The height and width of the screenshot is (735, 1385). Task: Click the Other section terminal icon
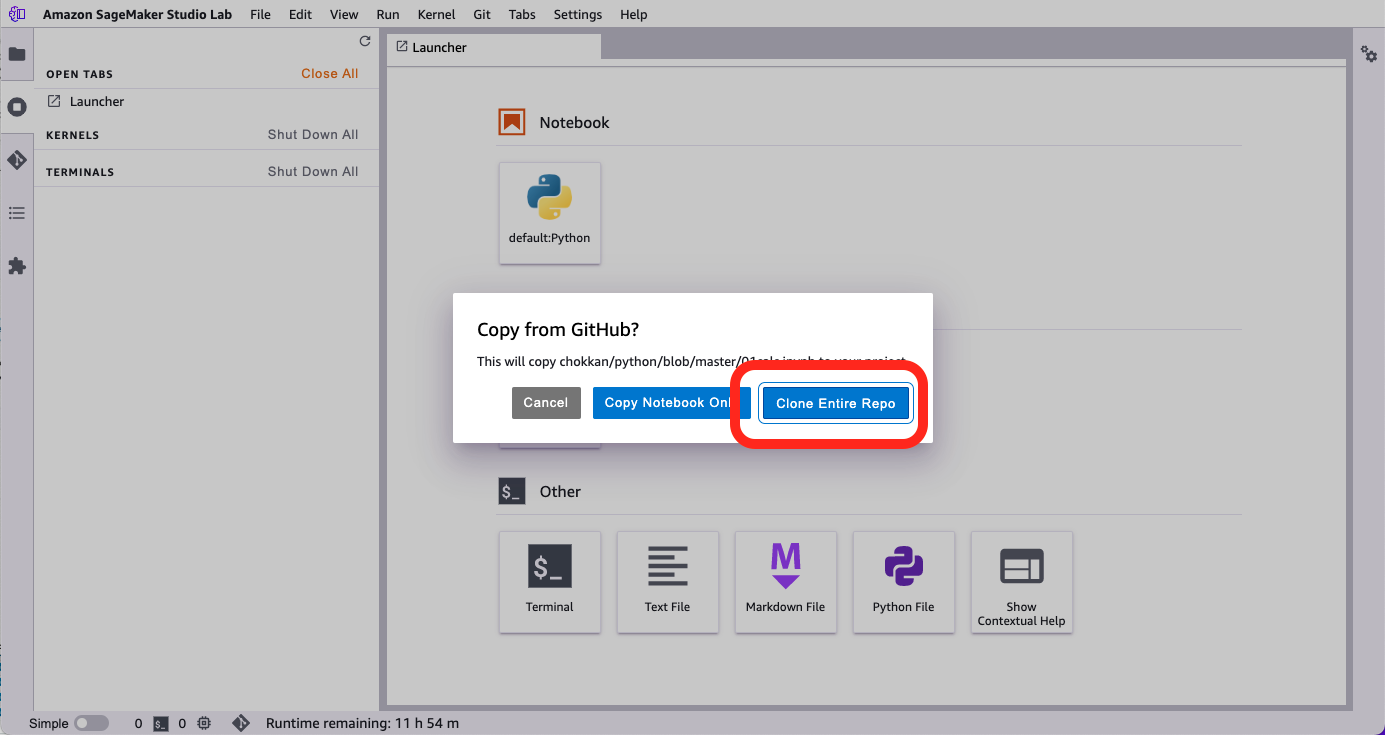tap(512, 491)
